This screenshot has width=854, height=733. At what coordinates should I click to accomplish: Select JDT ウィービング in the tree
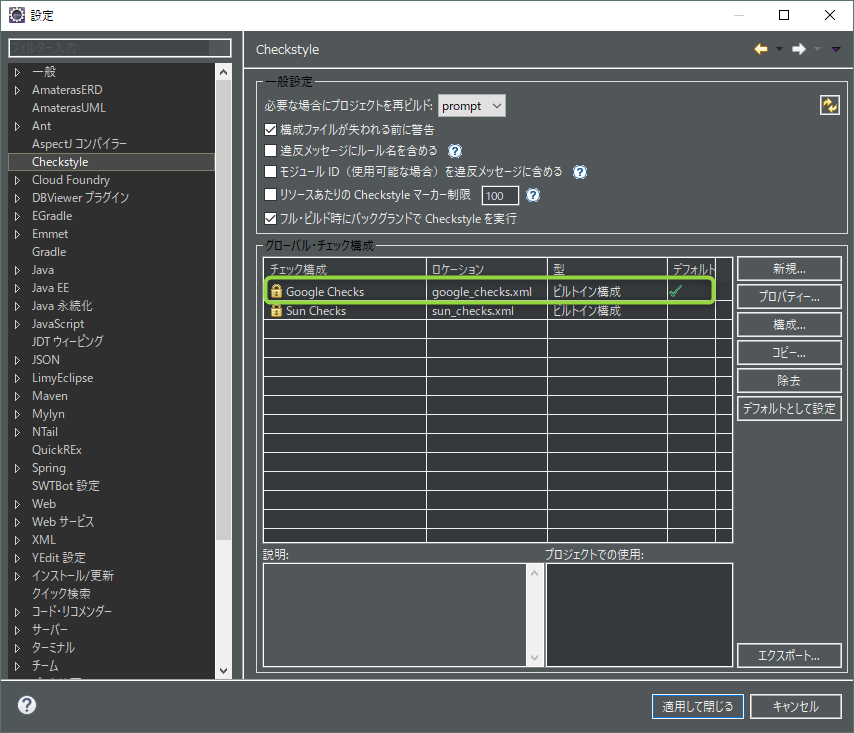click(68, 341)
